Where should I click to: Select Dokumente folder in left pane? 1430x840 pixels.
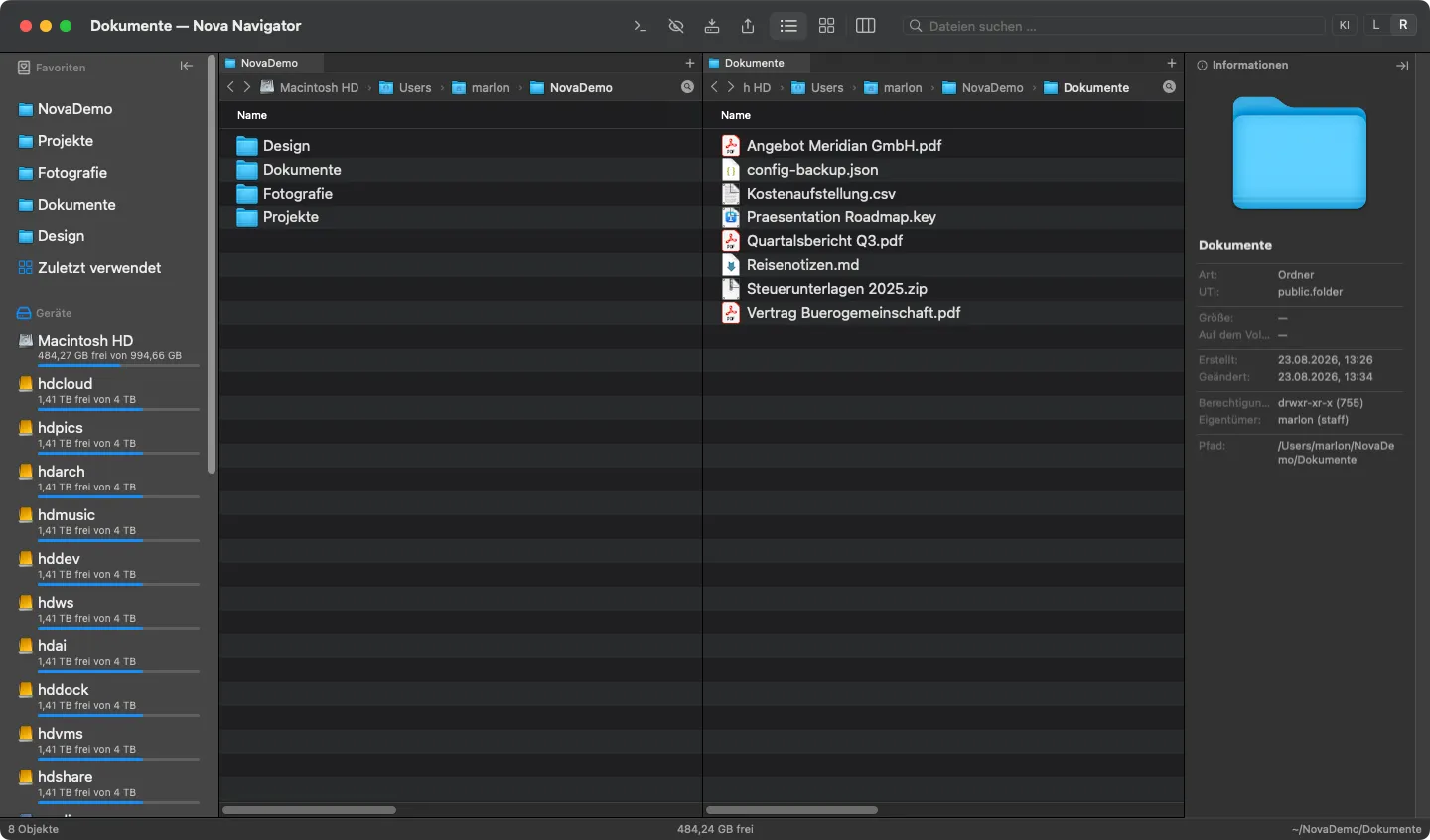pyautogui.click(x=461, y=170)
